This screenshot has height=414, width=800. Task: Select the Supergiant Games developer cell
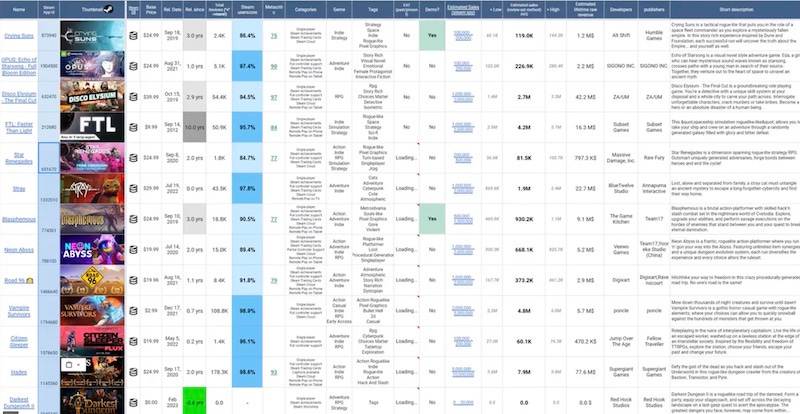click(x=621, y=372)
